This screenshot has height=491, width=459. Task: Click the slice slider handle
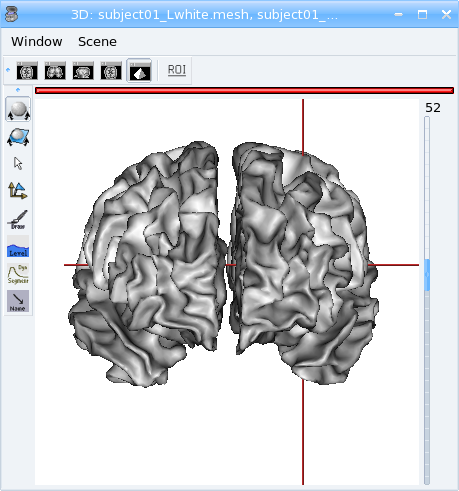(x=427, y=275)
